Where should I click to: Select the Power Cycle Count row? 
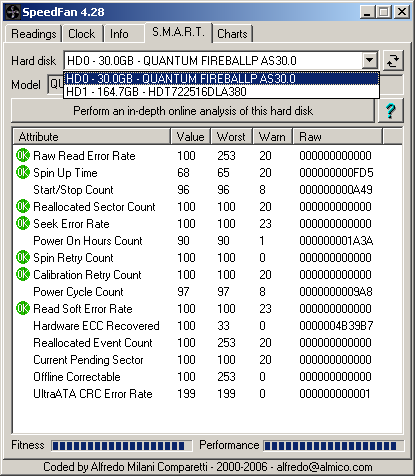tap(207, 292)
